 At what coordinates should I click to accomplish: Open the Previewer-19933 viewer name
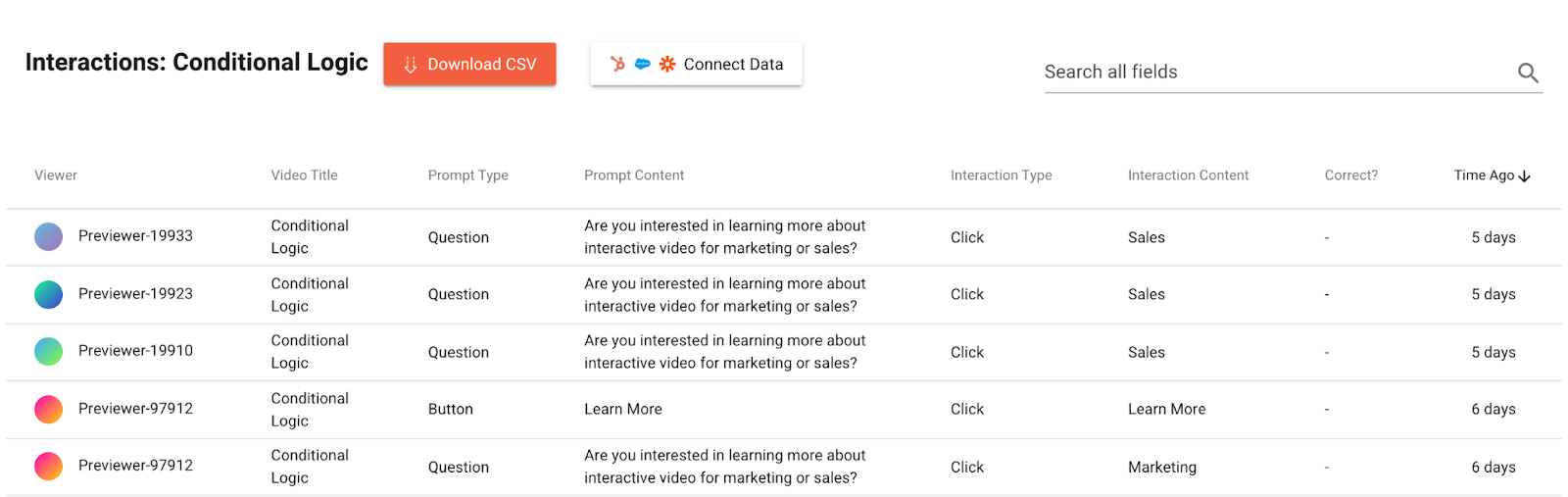click(135, 236)
